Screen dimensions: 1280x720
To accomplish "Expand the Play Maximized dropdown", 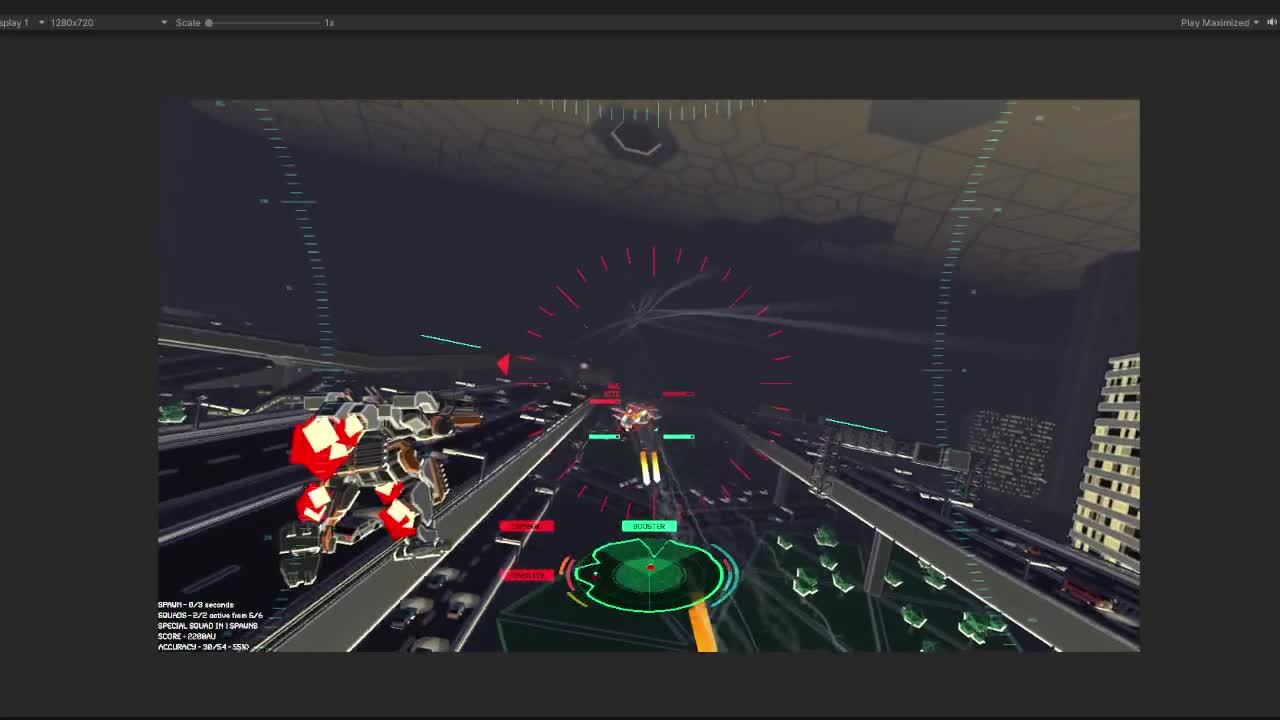I will (x=1219, y=22).
